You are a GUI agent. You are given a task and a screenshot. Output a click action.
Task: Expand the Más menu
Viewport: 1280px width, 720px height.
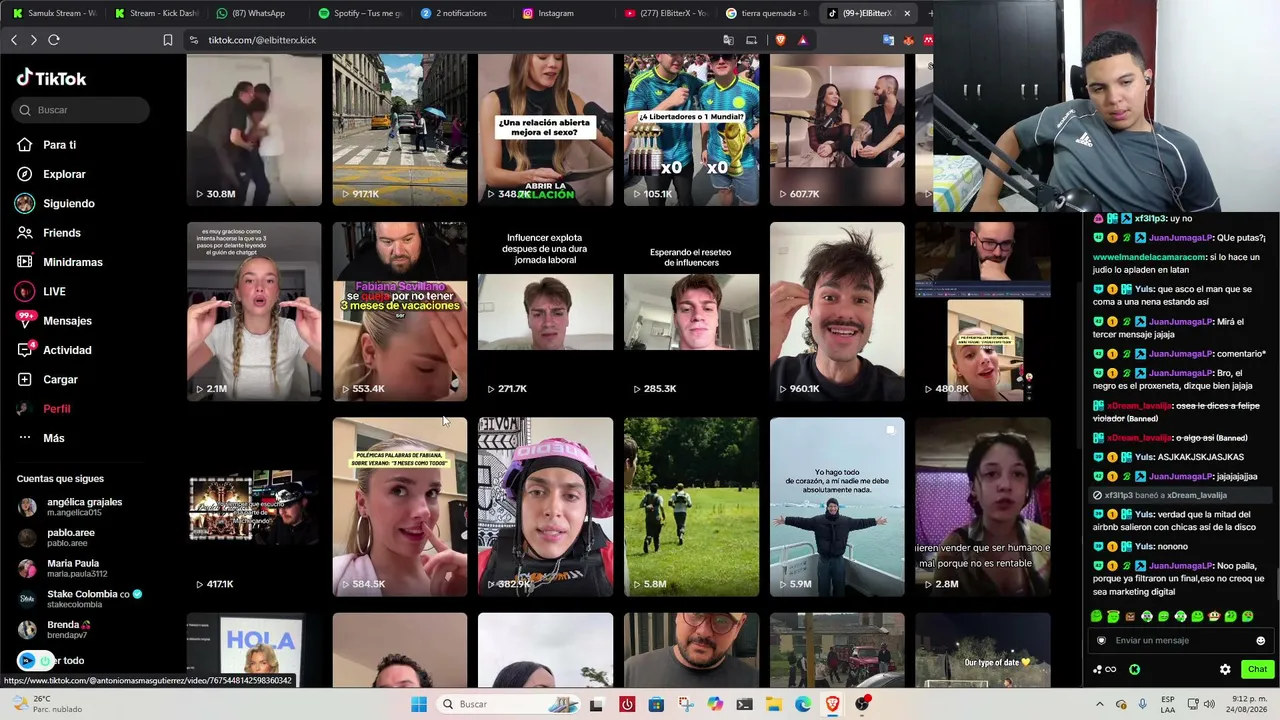[x=53, y=438]
